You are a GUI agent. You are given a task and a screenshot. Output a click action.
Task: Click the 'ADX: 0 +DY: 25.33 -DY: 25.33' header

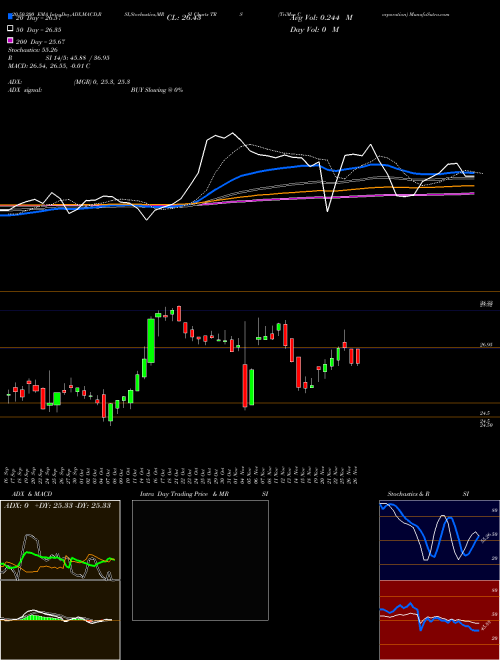[57, 506]
